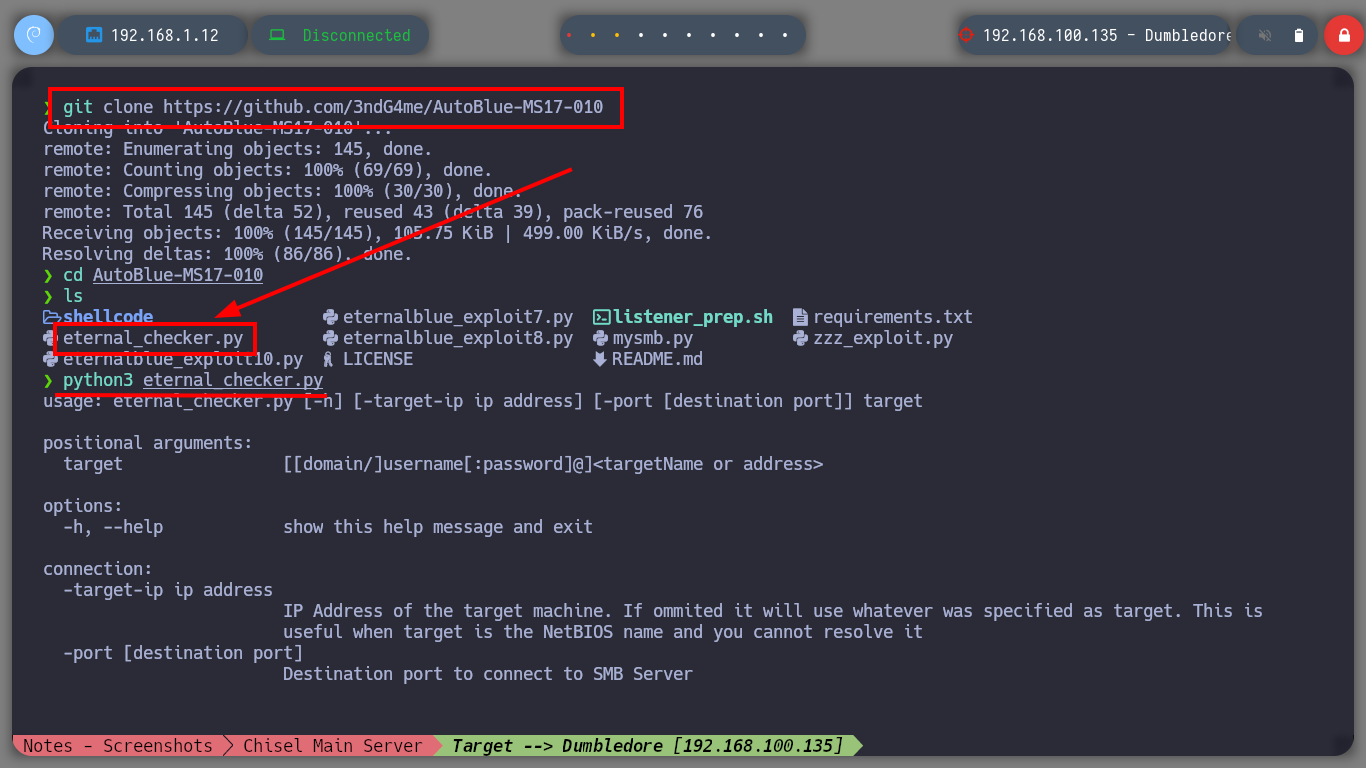1366x768 pixels.
Task: Click the 'remote: Compressing objects' line
Action: click(283, 191)
